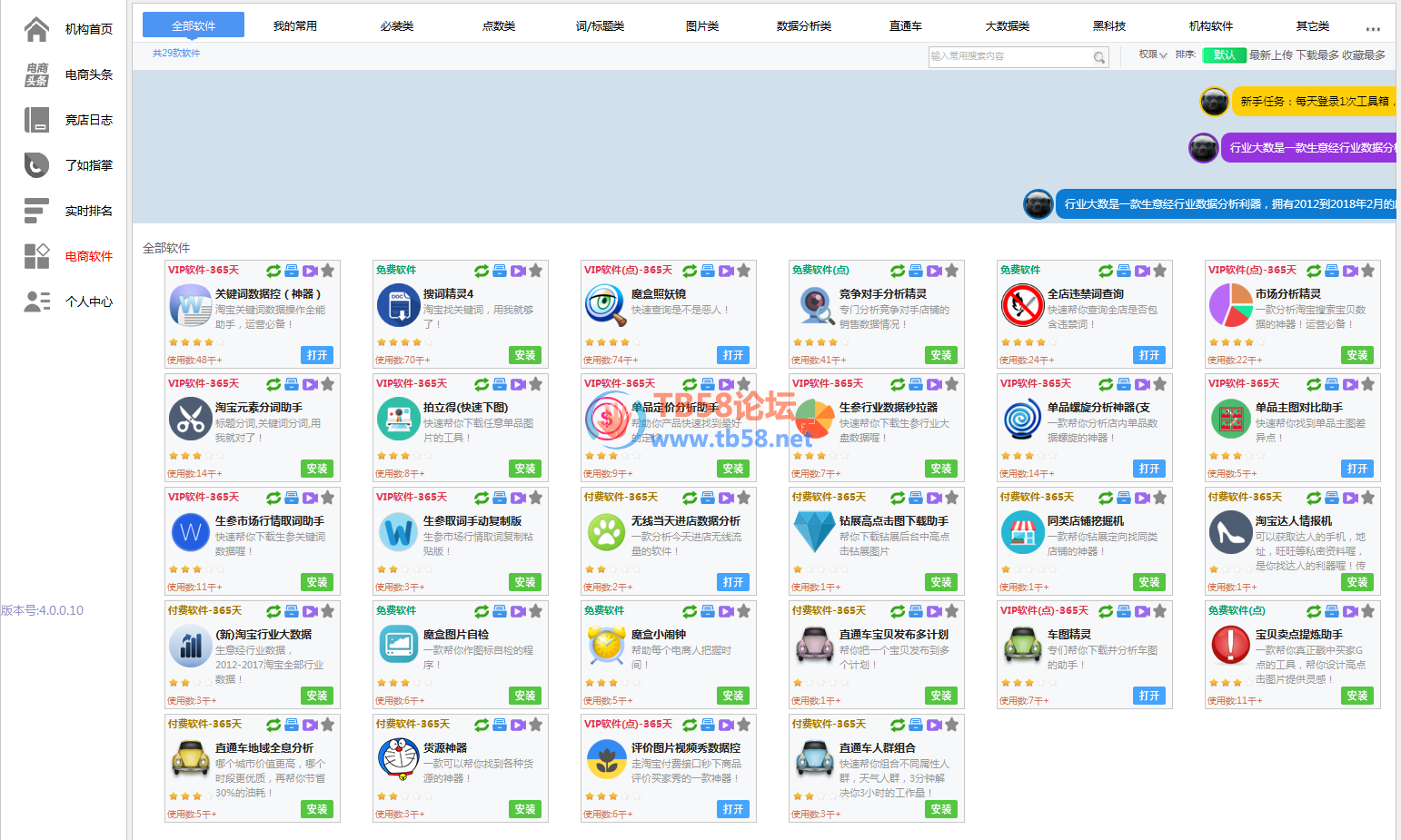Open 个人中心 sidebar icon
The height and width of the screenshot is (840, 1401).
coord(36,301)
